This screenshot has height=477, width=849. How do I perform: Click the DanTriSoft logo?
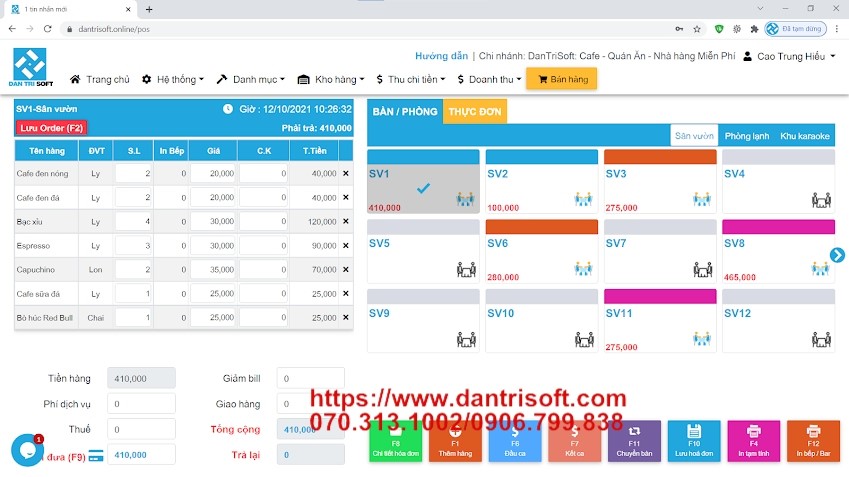coord(30,67)
